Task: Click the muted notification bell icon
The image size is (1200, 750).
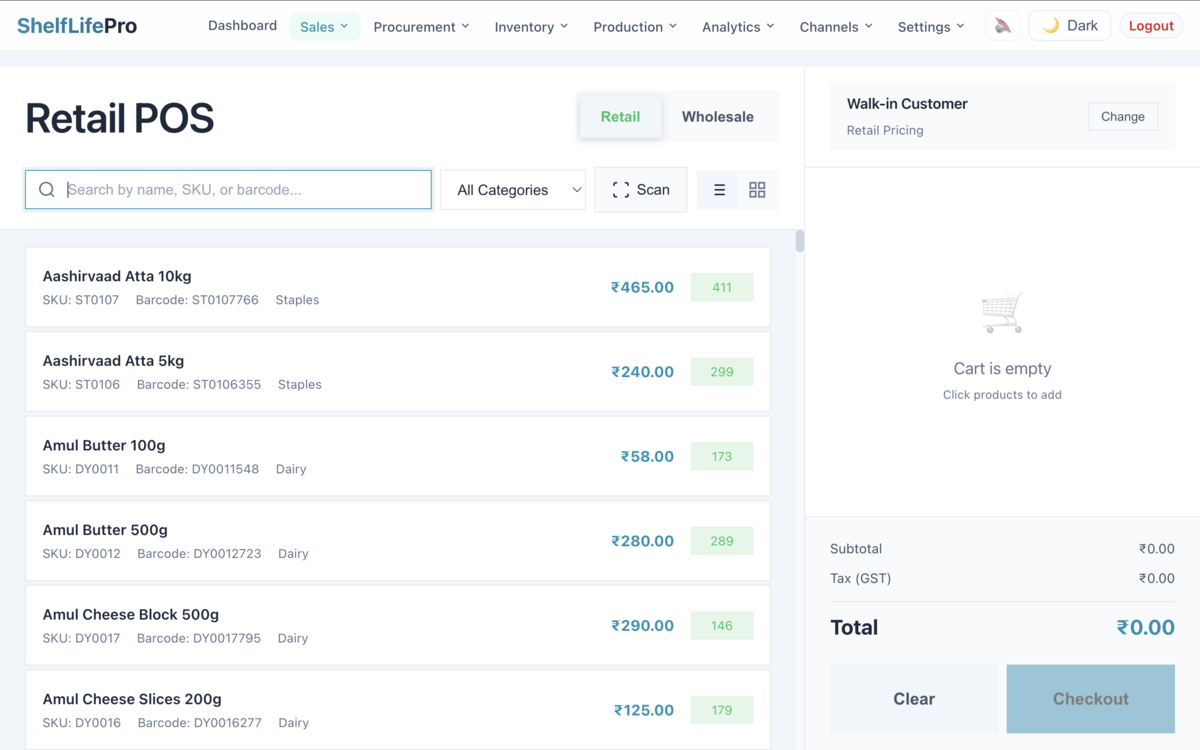Action: click(x=1002, y=25)
